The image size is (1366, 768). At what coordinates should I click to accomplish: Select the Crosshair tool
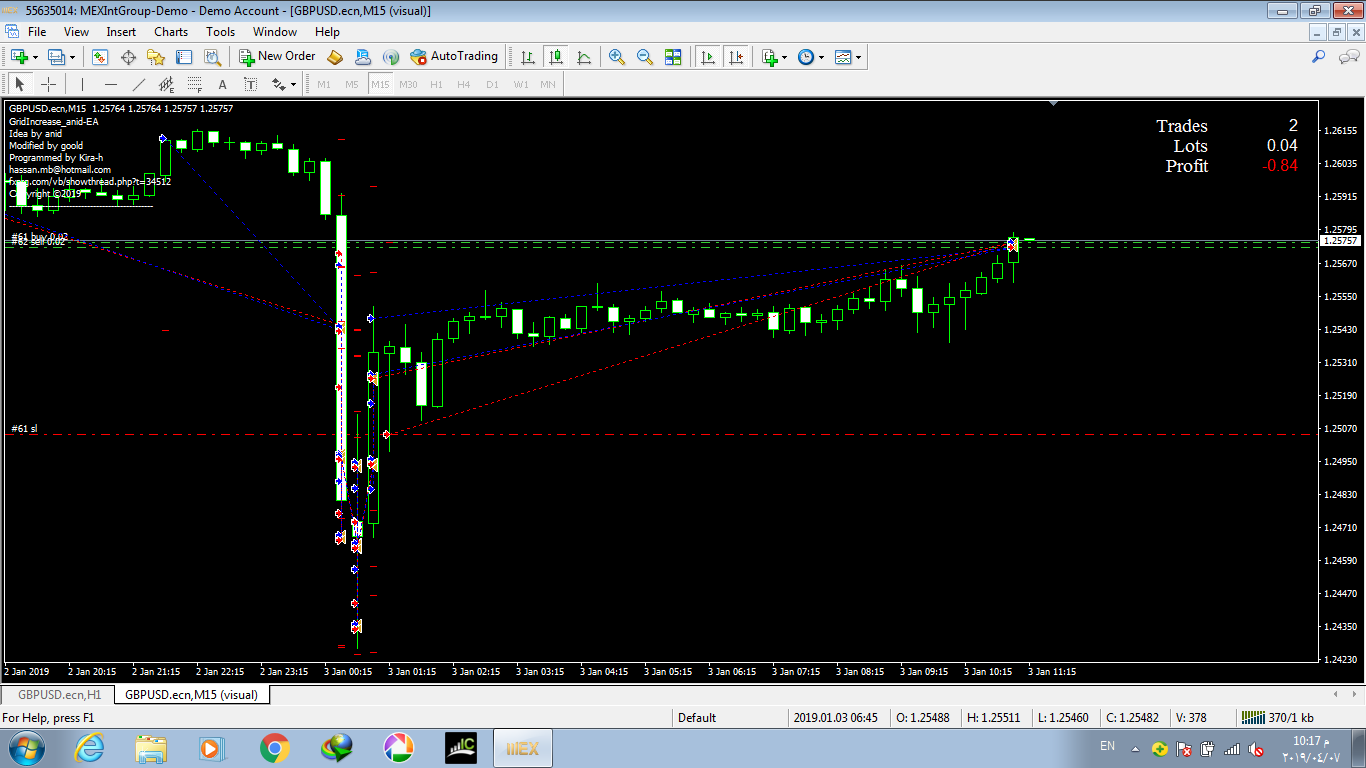pyautogui.click(x=48, y=85)
